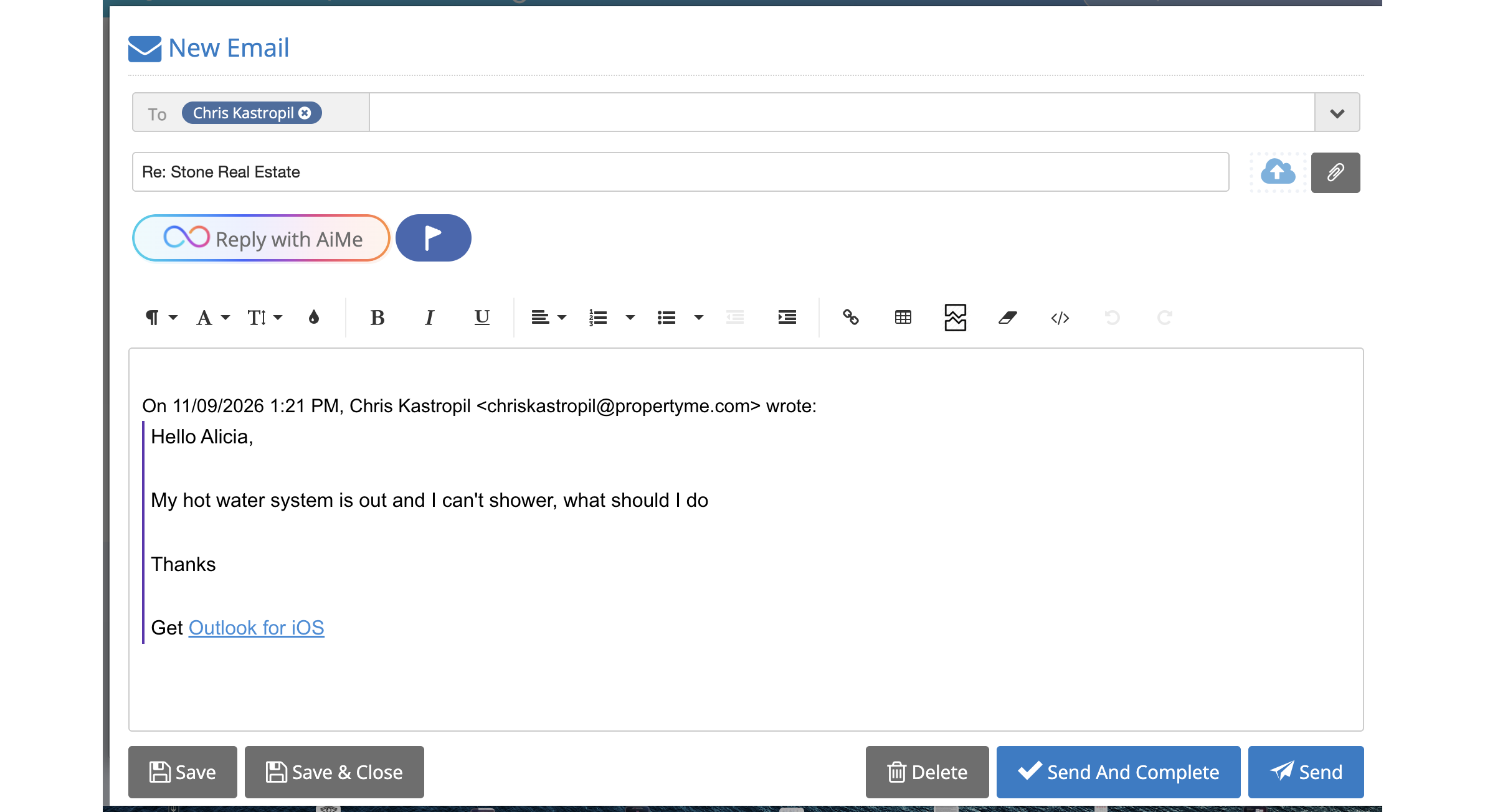Viewport: 1485px width, 812px height.
Task: Insert an ordered numbered list
Action: point(598,318)
